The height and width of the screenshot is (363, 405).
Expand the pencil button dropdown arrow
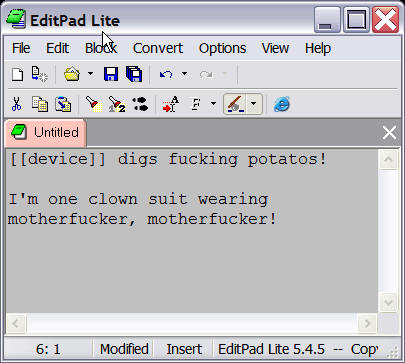[x=254, y=104]
